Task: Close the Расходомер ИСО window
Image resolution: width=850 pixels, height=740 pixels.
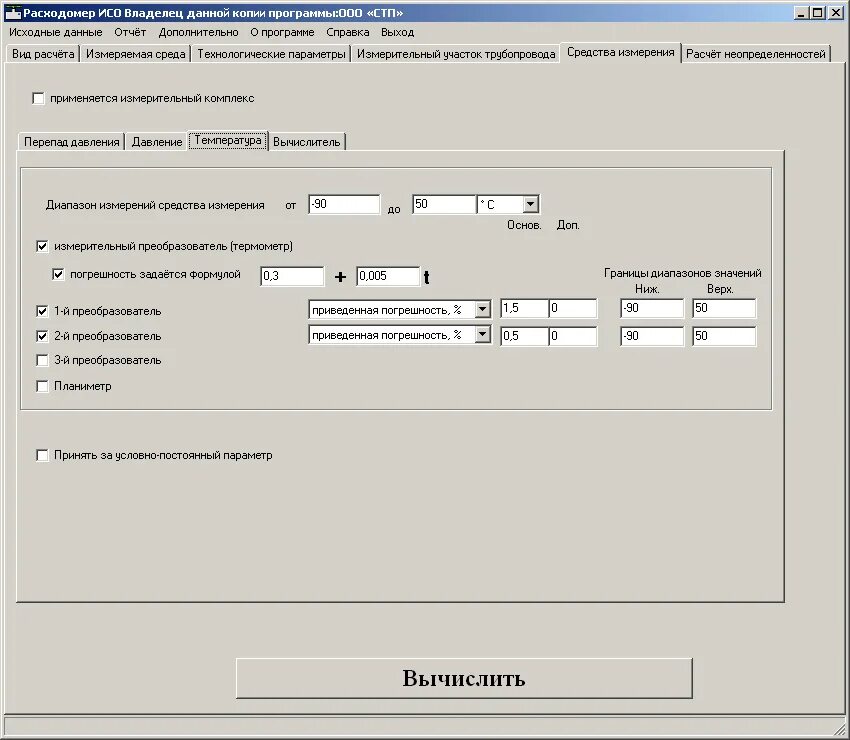Action: coord(835,12)
